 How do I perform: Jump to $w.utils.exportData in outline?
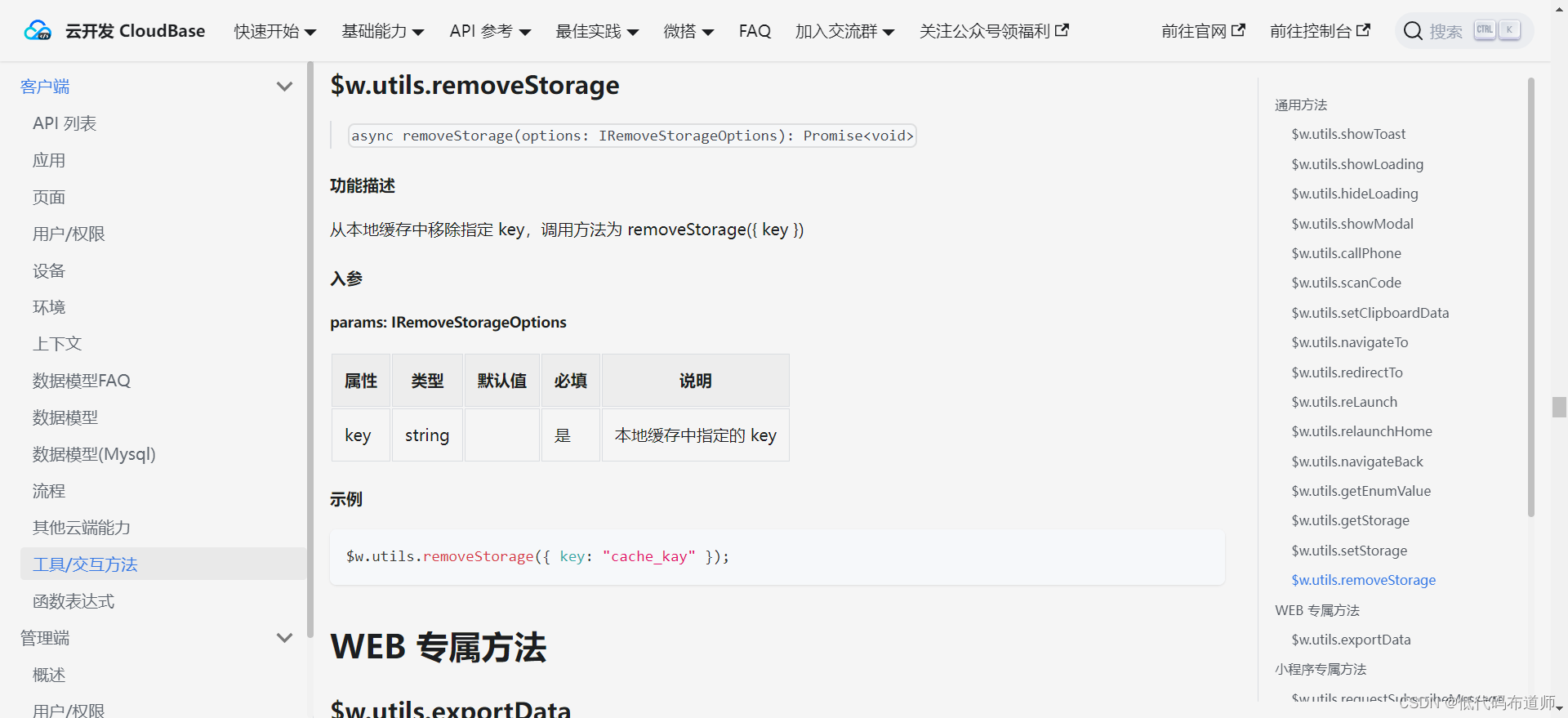pos(1351,640)
